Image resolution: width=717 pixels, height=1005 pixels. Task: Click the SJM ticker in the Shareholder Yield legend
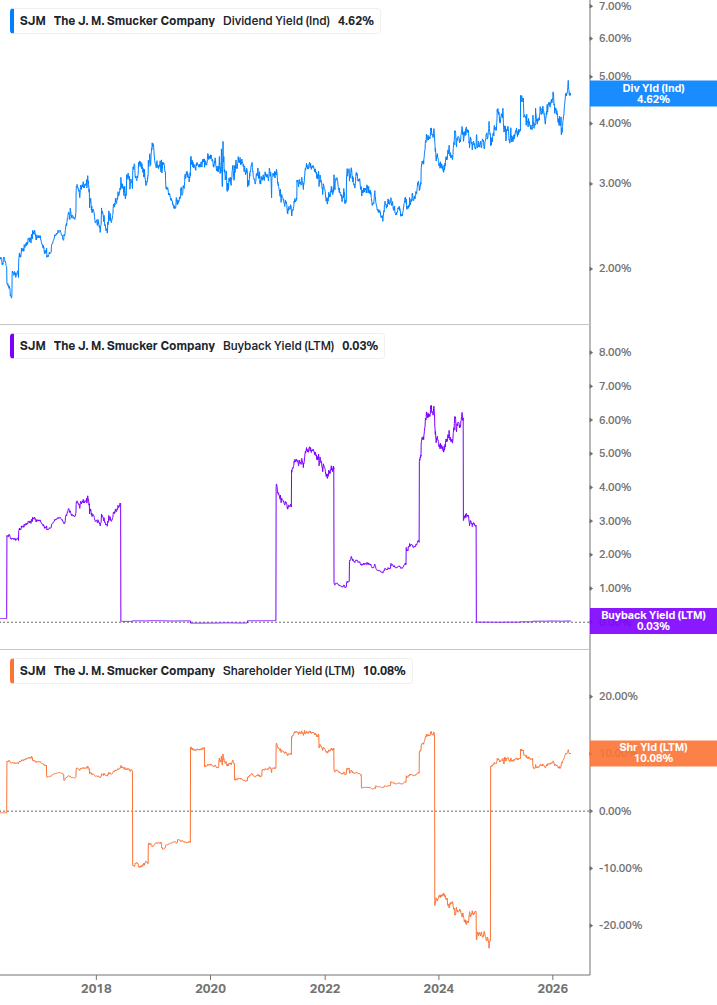coord(33,671)
